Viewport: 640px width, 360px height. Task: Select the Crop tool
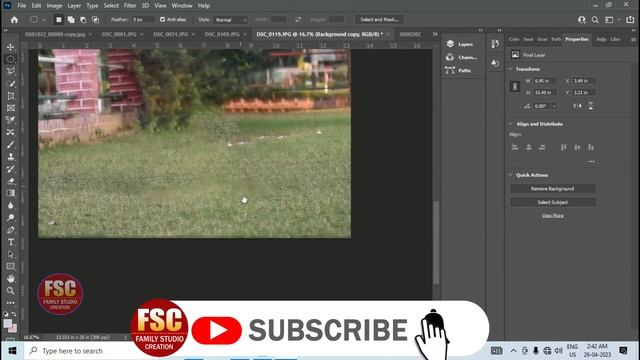point(11,96)
